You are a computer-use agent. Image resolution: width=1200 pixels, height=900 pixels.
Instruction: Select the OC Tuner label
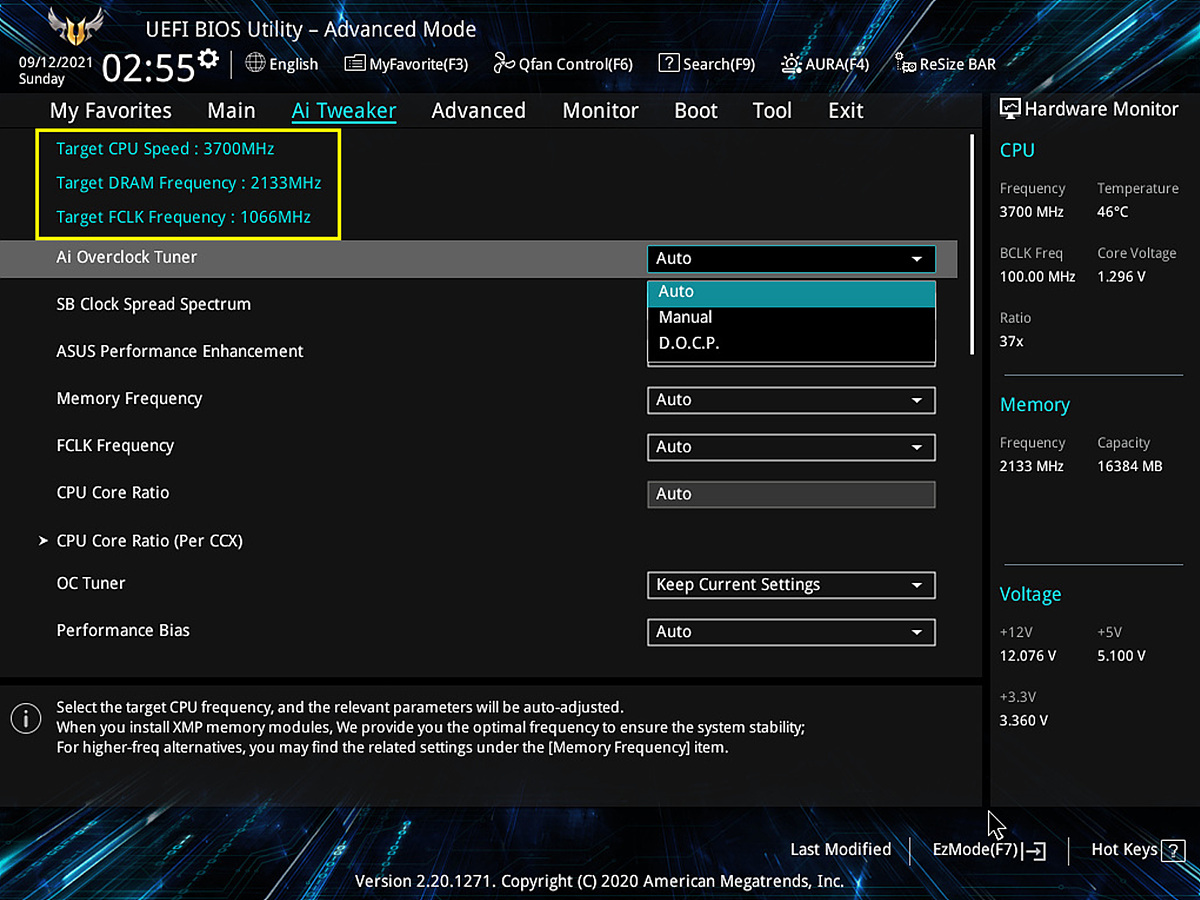pos(91,583)
